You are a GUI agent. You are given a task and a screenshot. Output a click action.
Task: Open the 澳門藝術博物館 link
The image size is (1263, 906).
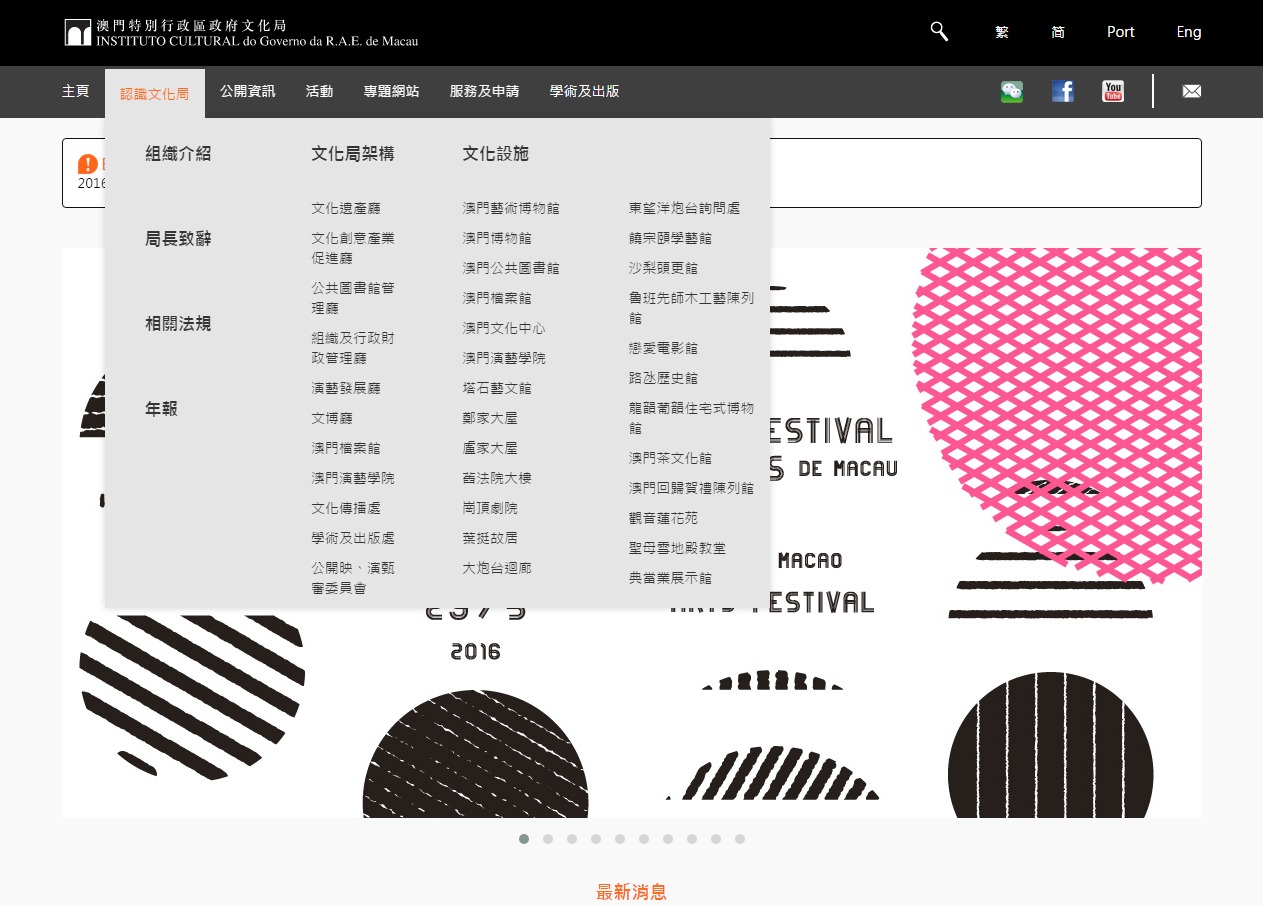click(x=510, y=208)
